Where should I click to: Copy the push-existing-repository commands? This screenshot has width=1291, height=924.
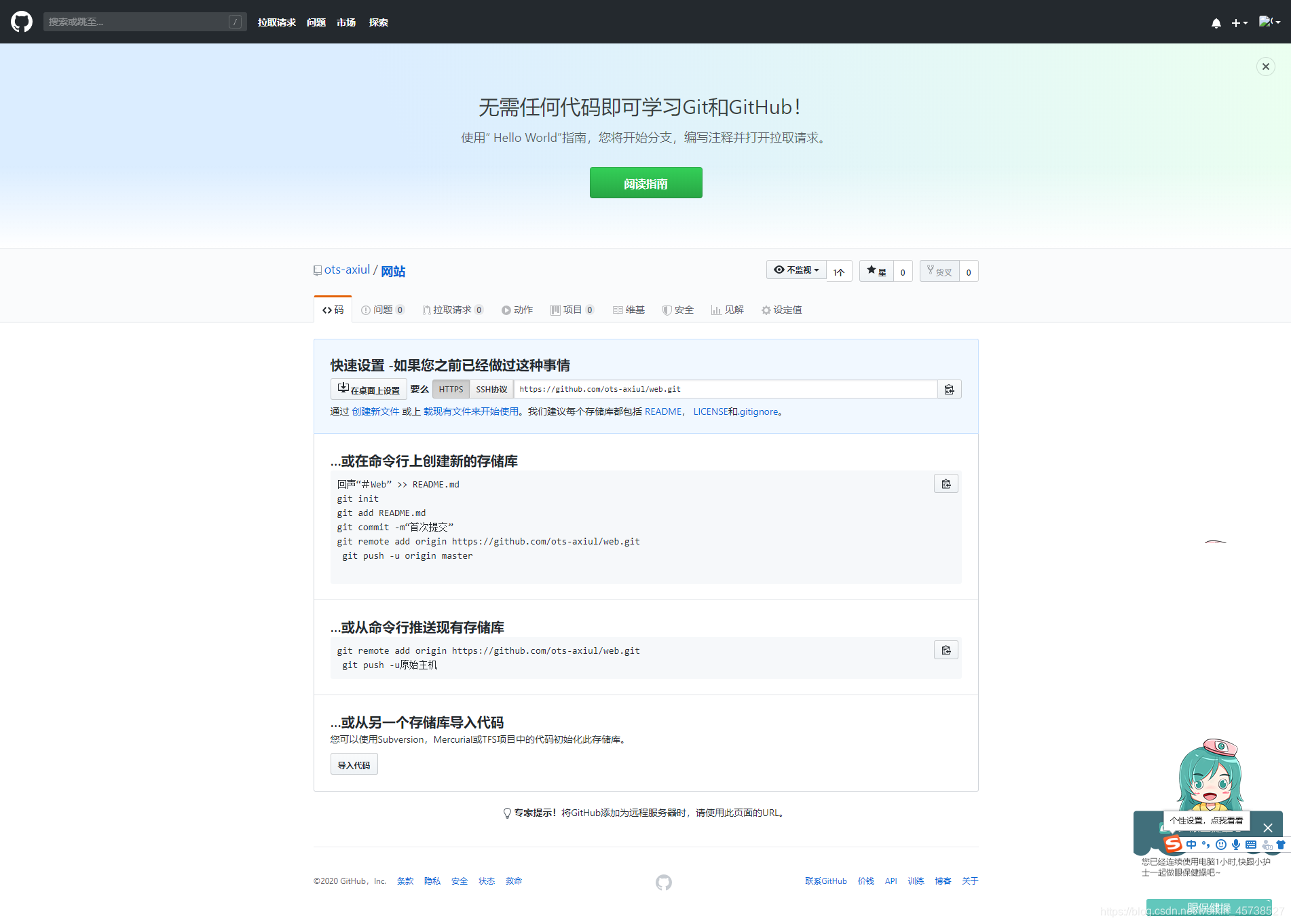point(946,650)
